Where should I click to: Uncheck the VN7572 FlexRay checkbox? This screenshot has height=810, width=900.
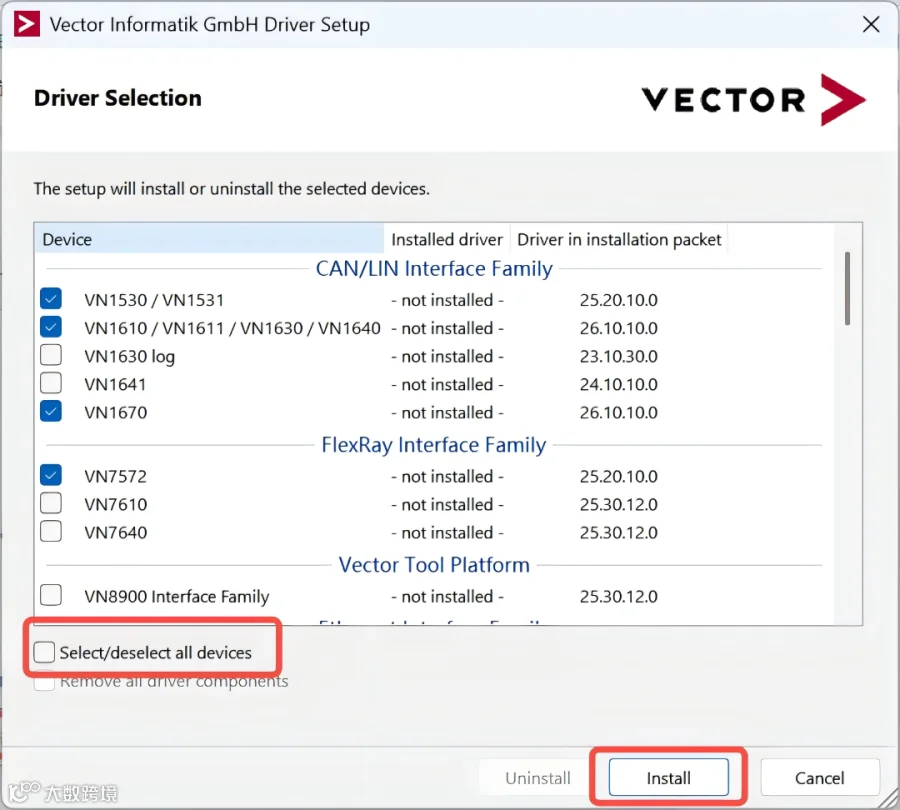(51, 475)
